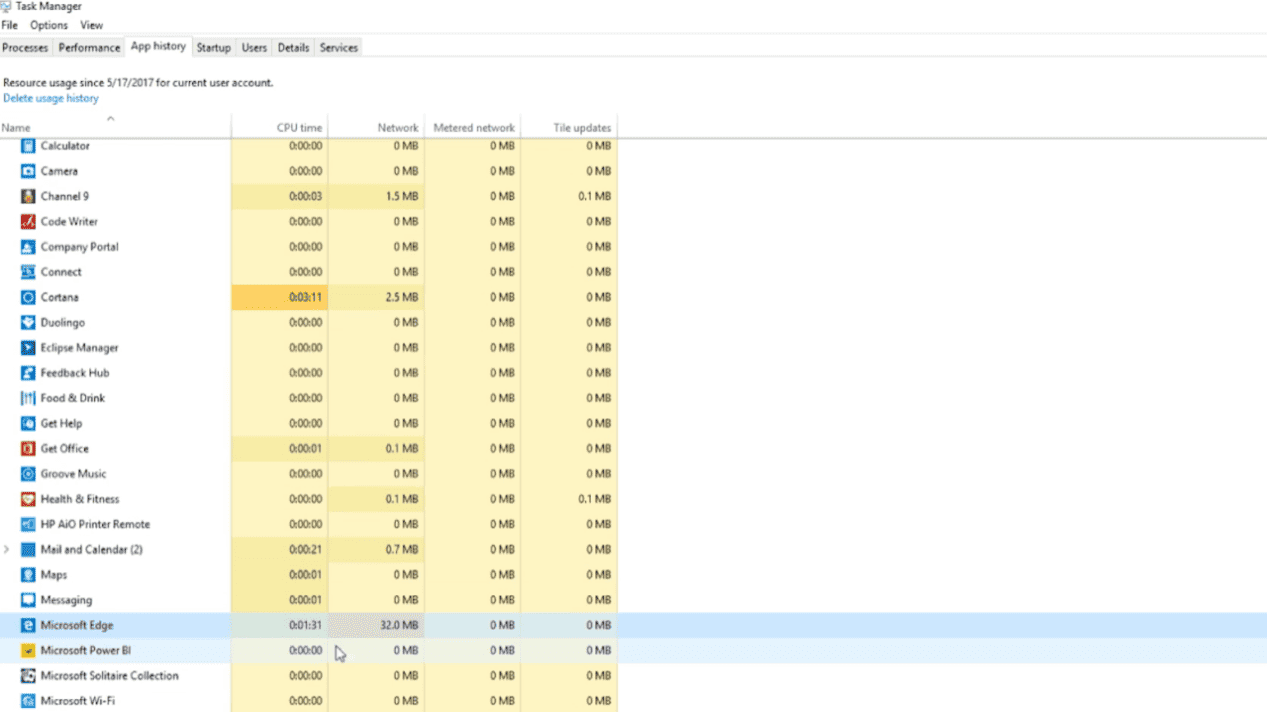This screenshot has height=712, width=1267.
Task: Click the Tile updates column header
Action: [x=581, y=128]
